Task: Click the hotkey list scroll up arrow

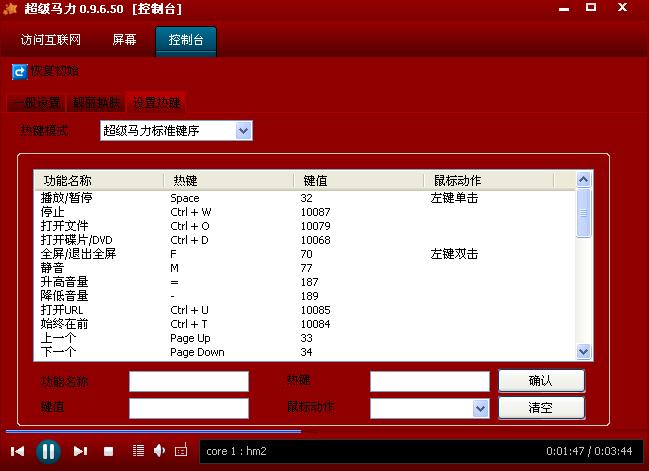Action: 584,180
